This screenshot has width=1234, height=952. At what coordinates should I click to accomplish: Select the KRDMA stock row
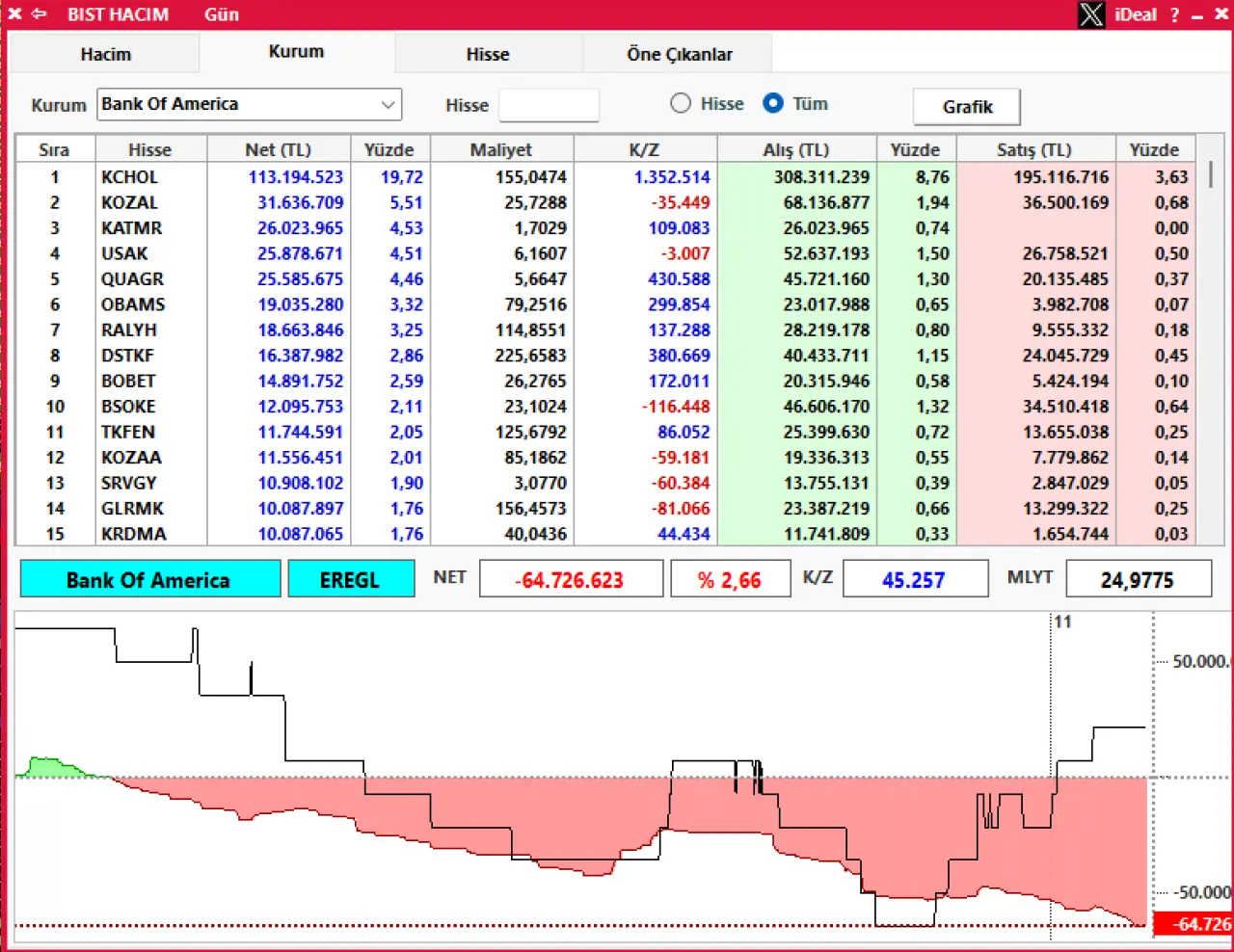coord(605,534)
